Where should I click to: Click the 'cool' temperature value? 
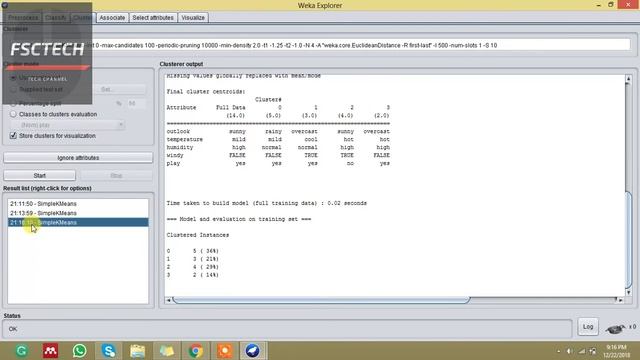click(311, 140)
